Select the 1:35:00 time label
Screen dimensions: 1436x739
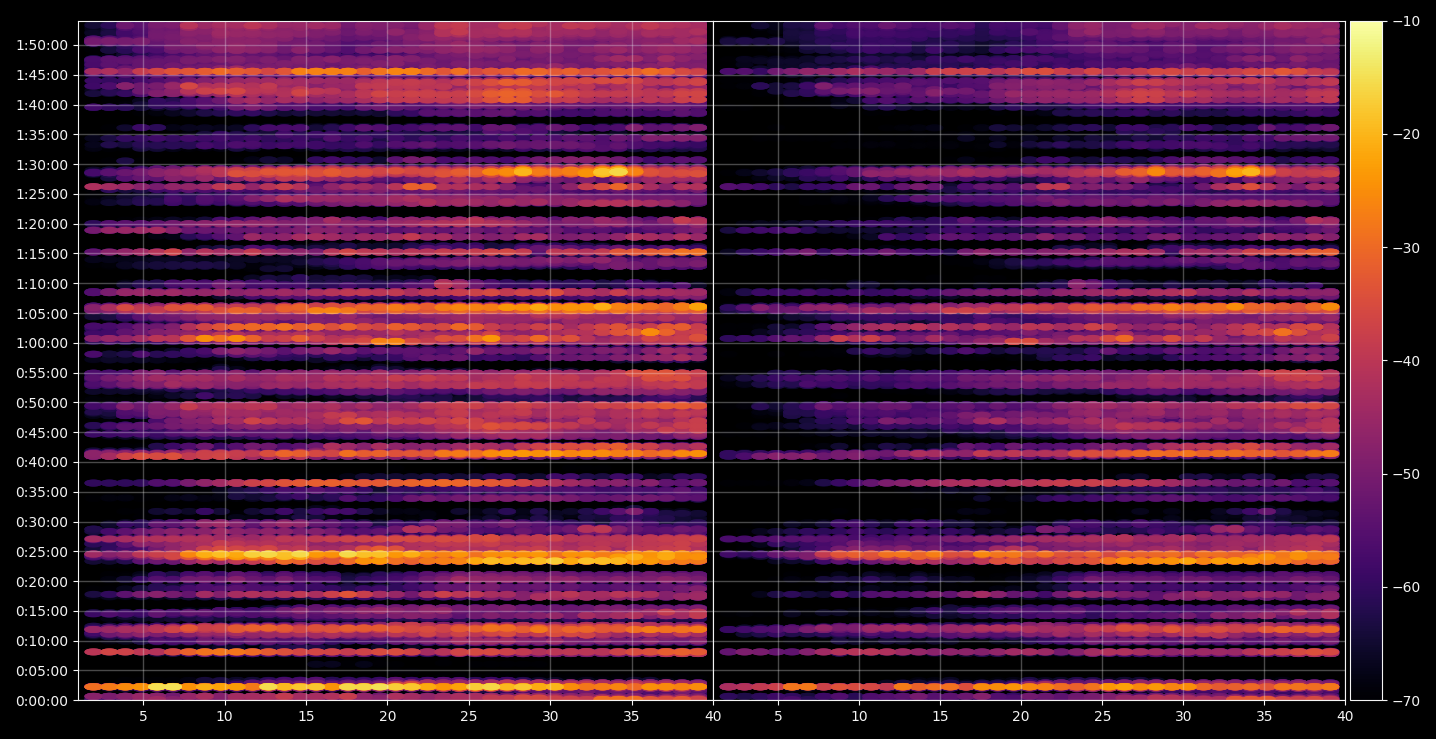tap(42, 135)
